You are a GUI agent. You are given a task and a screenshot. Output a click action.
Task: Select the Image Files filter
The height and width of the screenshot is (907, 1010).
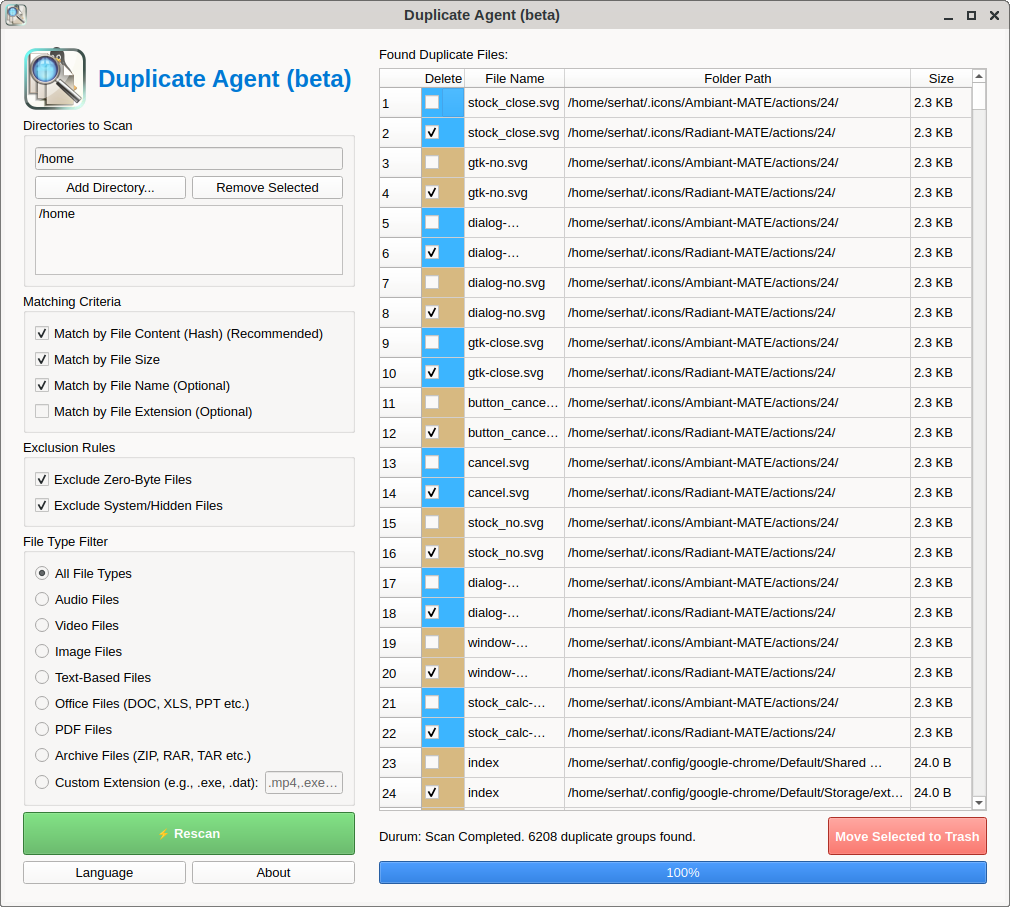(42, 652)
